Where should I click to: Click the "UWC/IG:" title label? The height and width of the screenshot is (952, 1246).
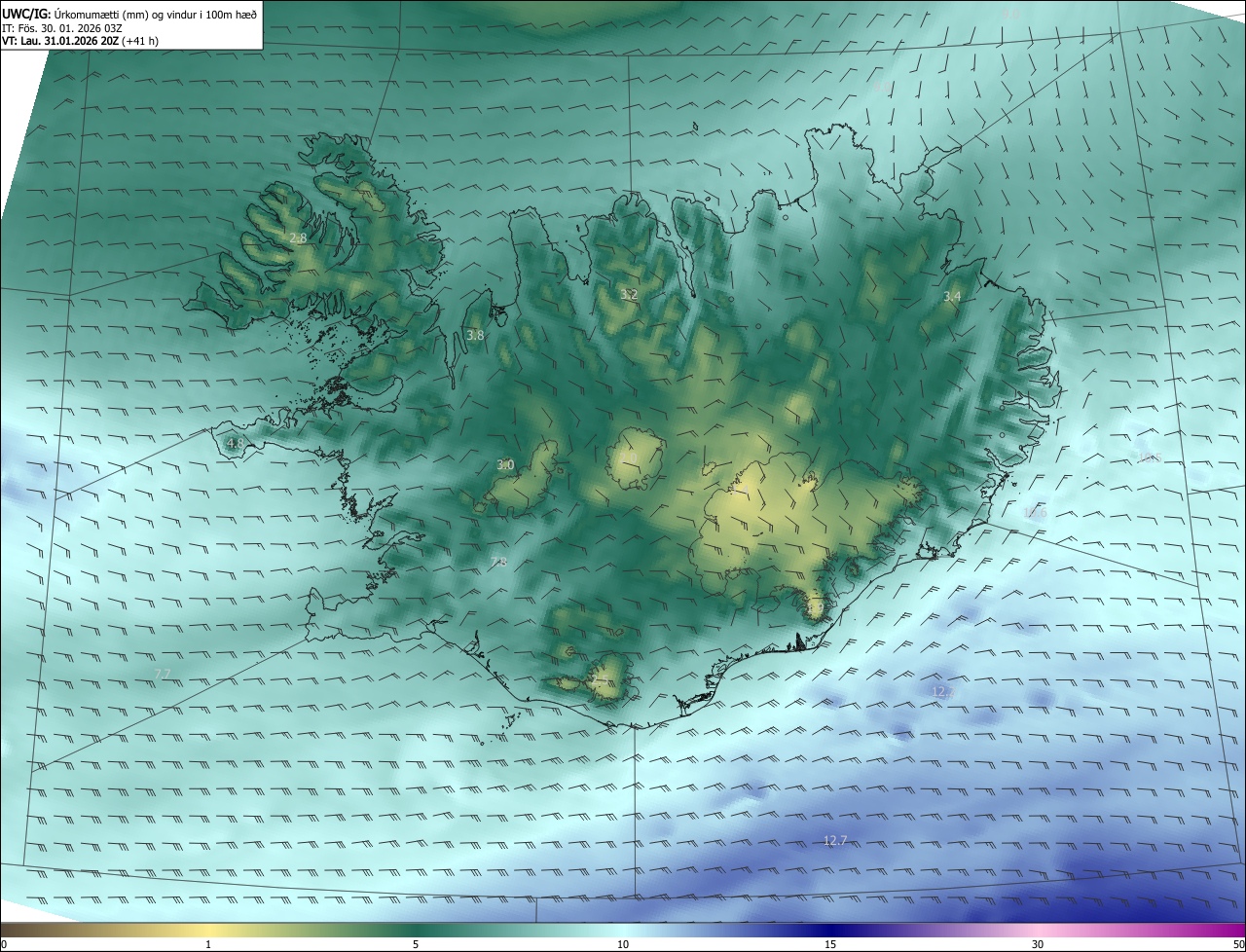[24, 14]
